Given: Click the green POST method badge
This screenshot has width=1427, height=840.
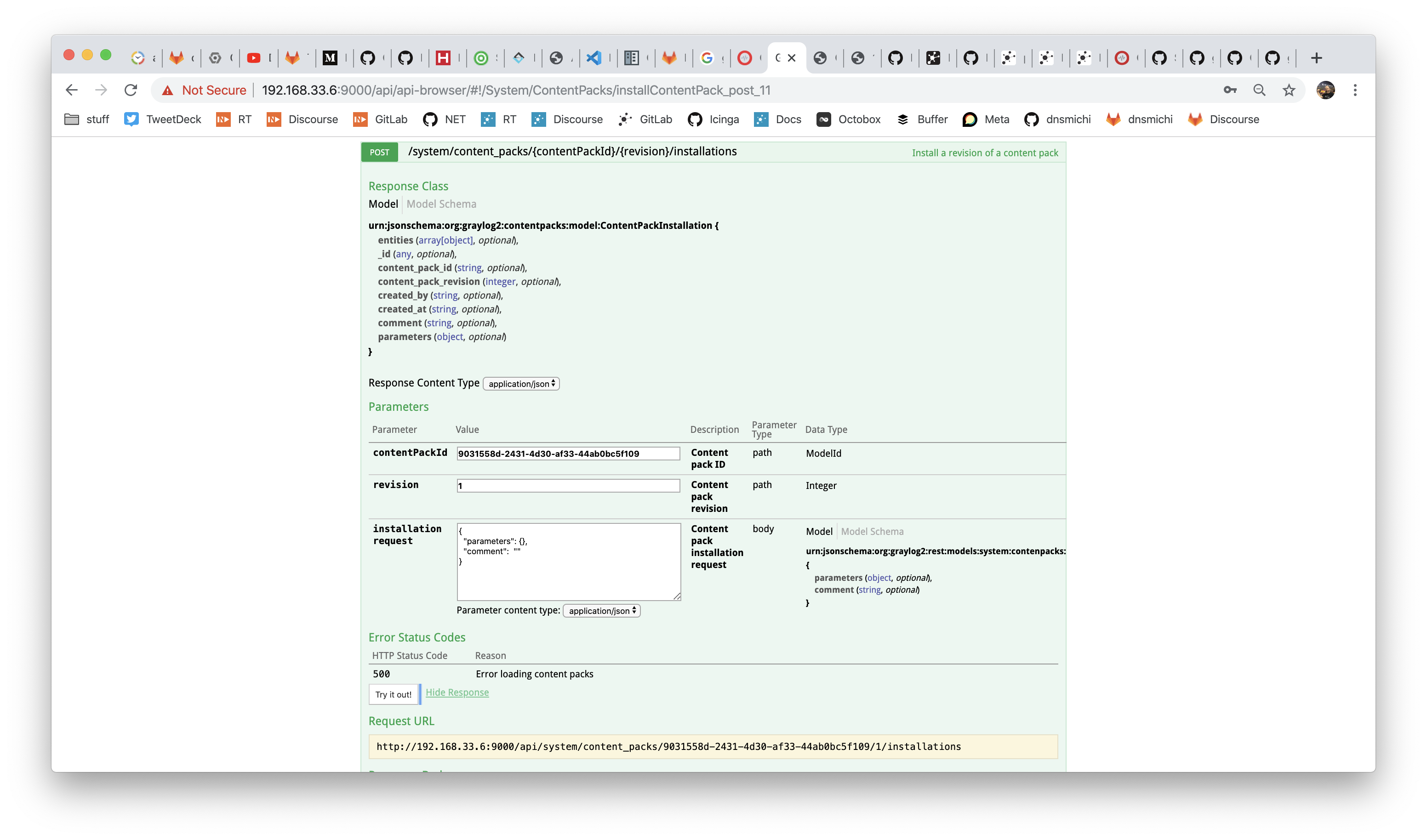Looking at the screenshot, I should tap(379, 152).
